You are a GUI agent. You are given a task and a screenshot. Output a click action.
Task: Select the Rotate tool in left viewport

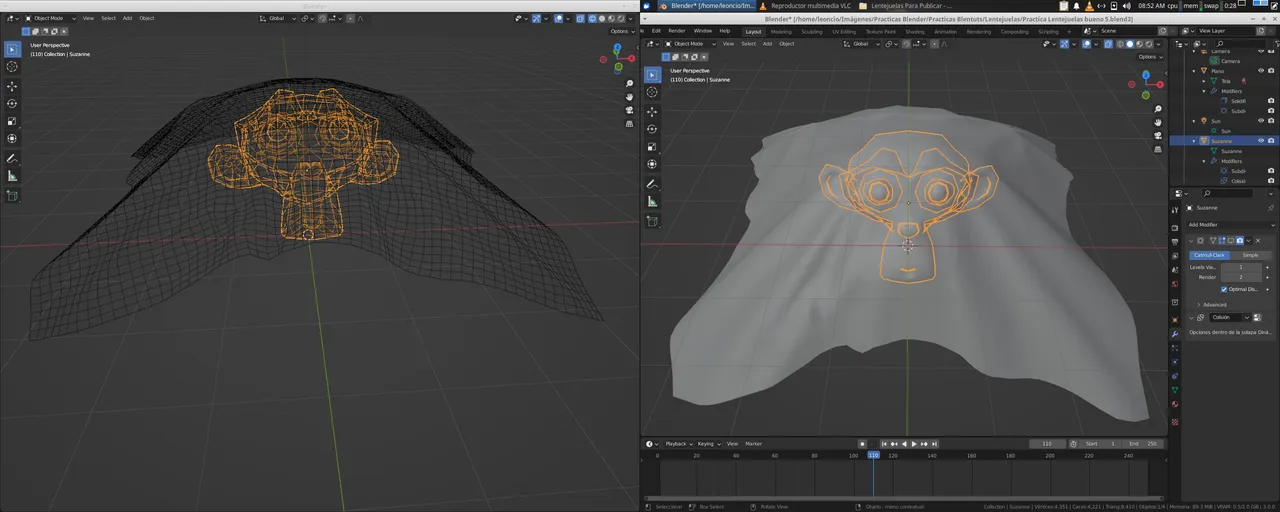(12, 104)
